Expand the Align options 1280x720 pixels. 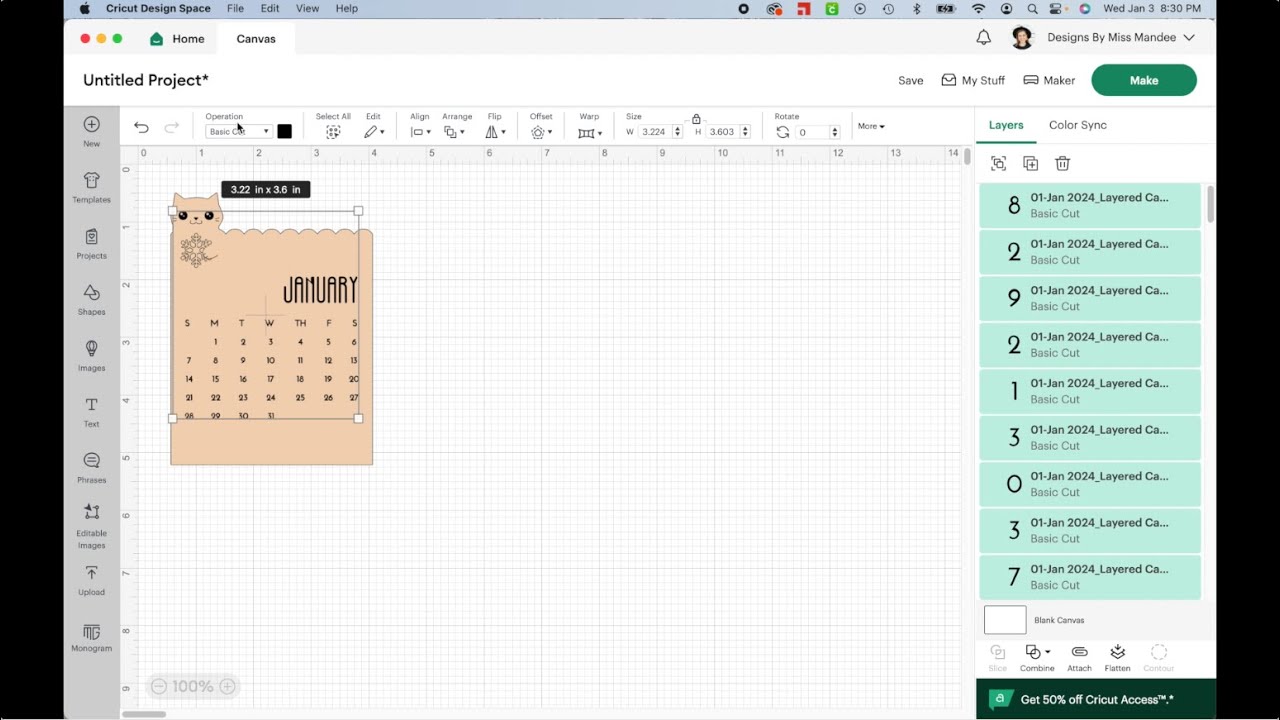point(420,132)
